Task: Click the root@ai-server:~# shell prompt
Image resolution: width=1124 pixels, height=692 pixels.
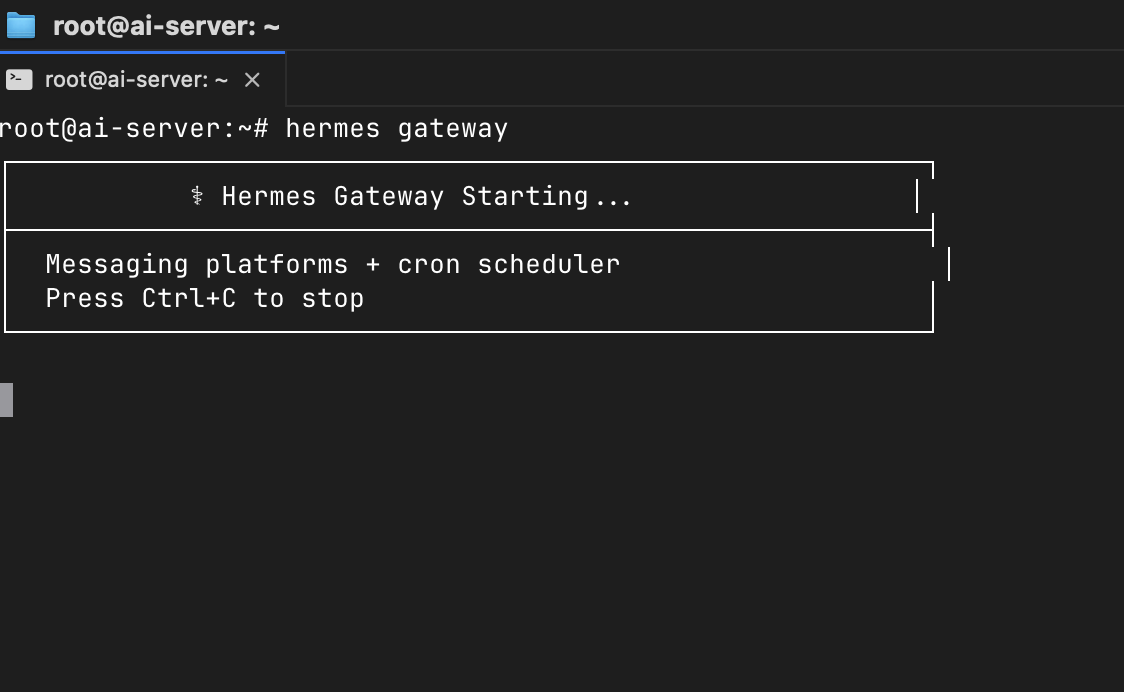Action: coord(134,128)
